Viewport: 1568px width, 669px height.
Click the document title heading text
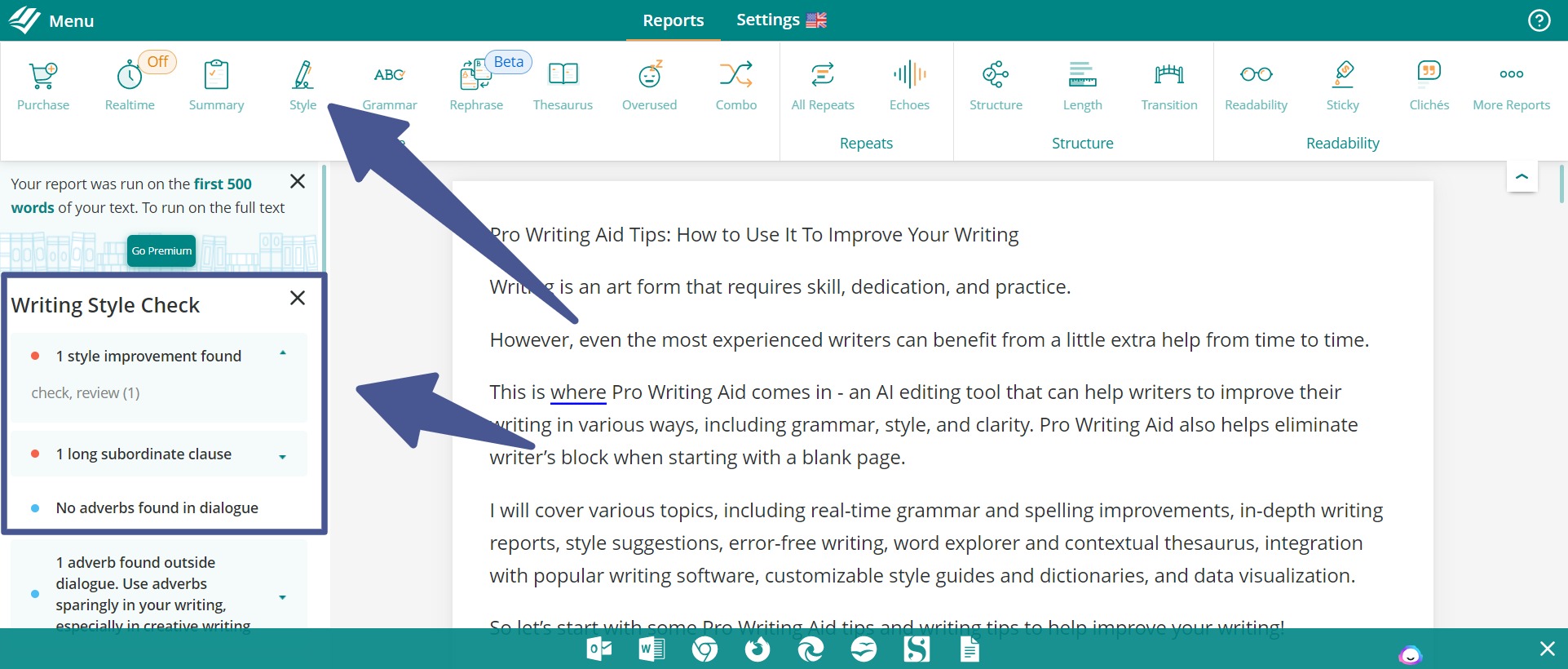(x=754, y=235)
